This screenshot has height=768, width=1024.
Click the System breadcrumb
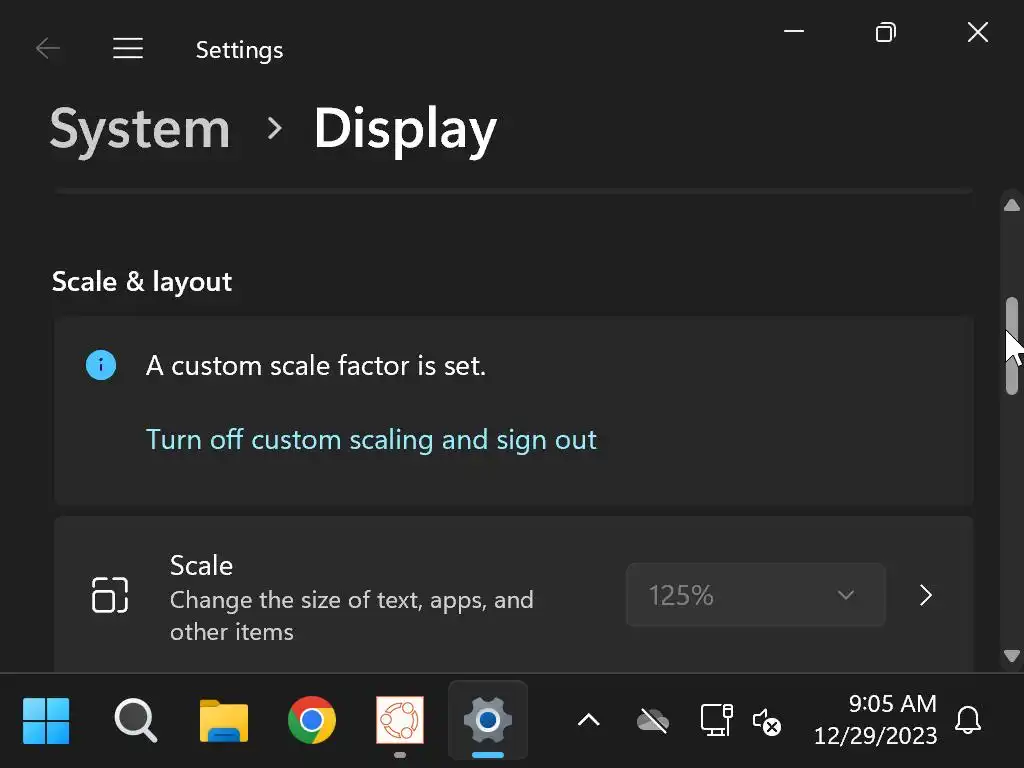click(140, 129)
